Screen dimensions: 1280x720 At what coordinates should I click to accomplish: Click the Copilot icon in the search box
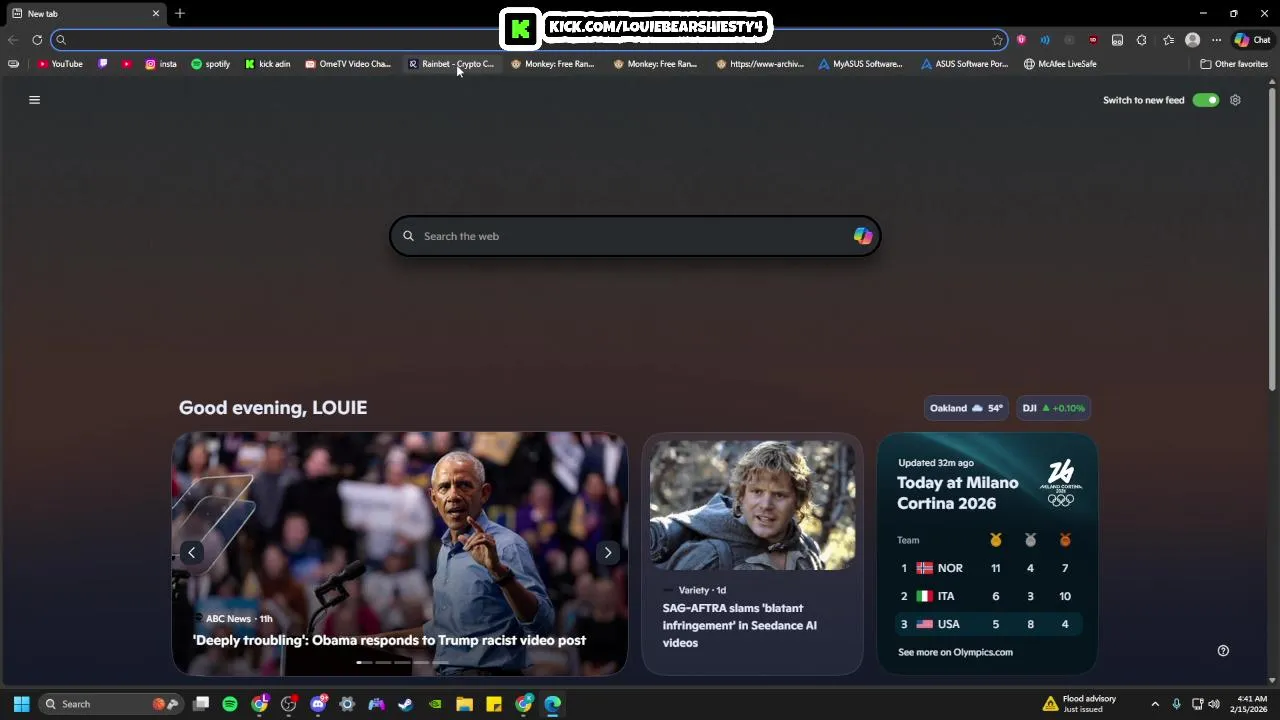tap(863, 236)
